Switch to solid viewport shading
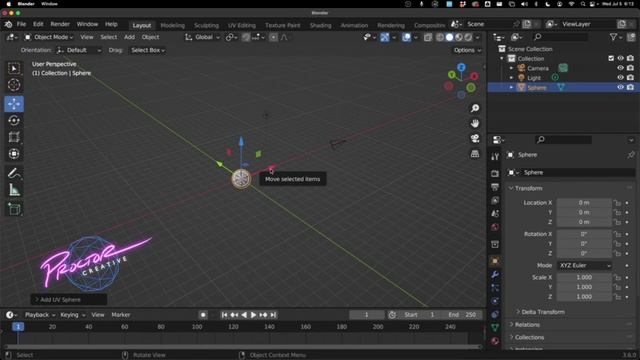This screenshot has height=360, width=640. (x=449, y=37)
